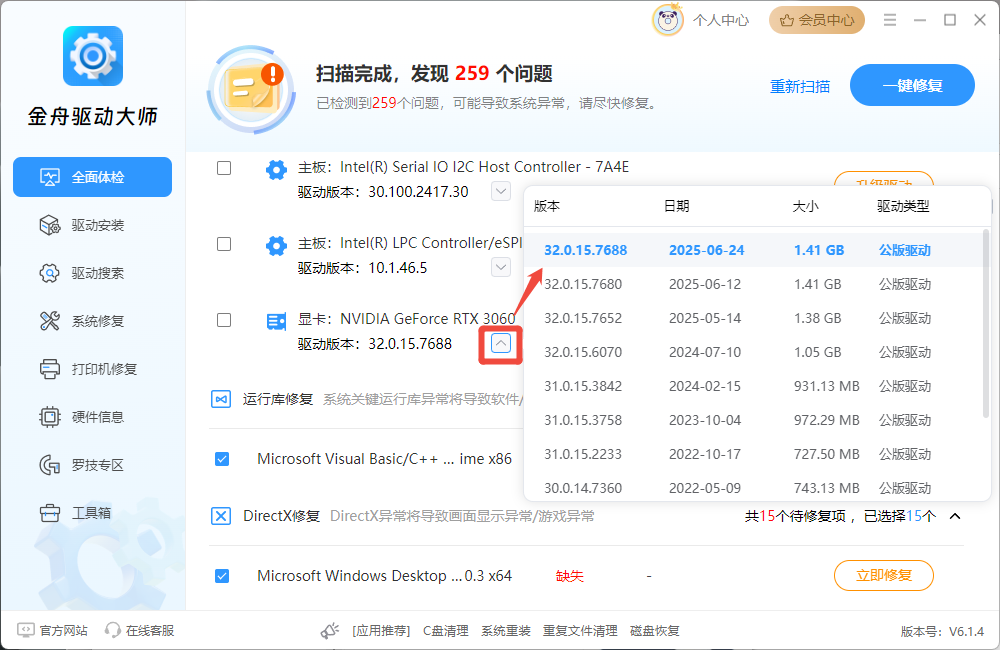Open the 会员中心 button
Viewport: 1000px width, 650px height.
click(817, 20)
